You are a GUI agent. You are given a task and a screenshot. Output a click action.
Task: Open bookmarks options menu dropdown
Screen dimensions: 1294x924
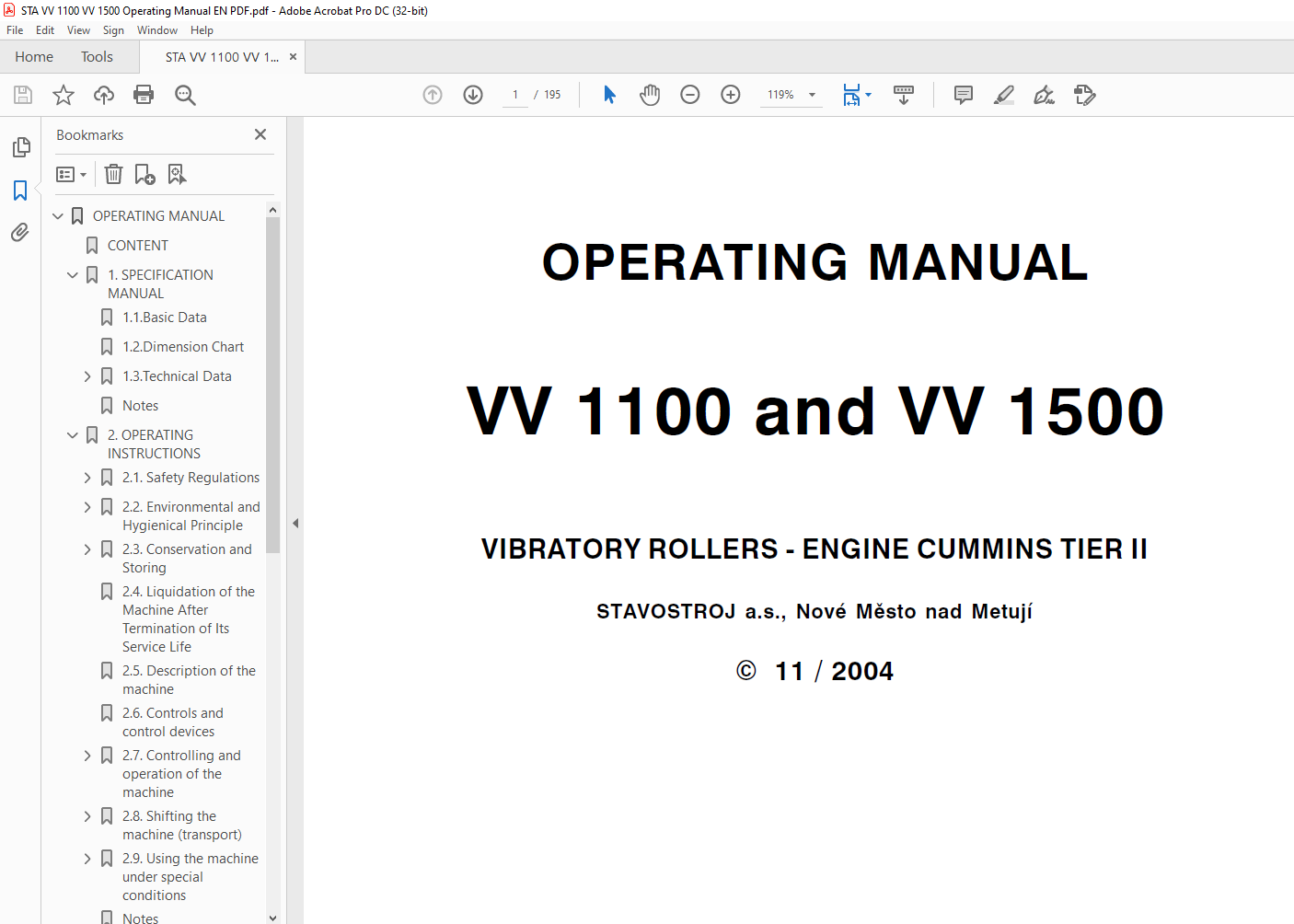pyautogui.click(x=71, y=174)
